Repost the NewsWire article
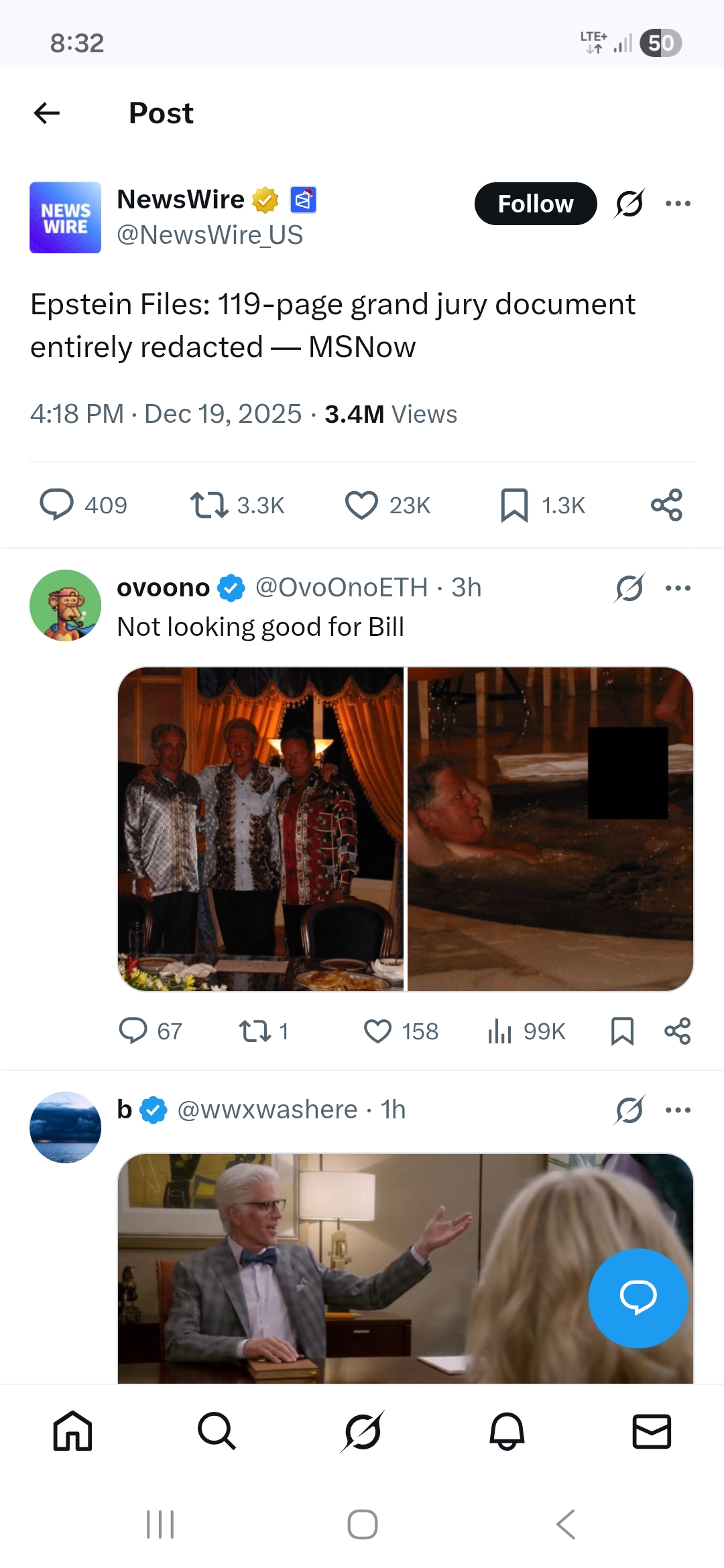Screen dimensions: 724x1568 [x=212, y=506]
